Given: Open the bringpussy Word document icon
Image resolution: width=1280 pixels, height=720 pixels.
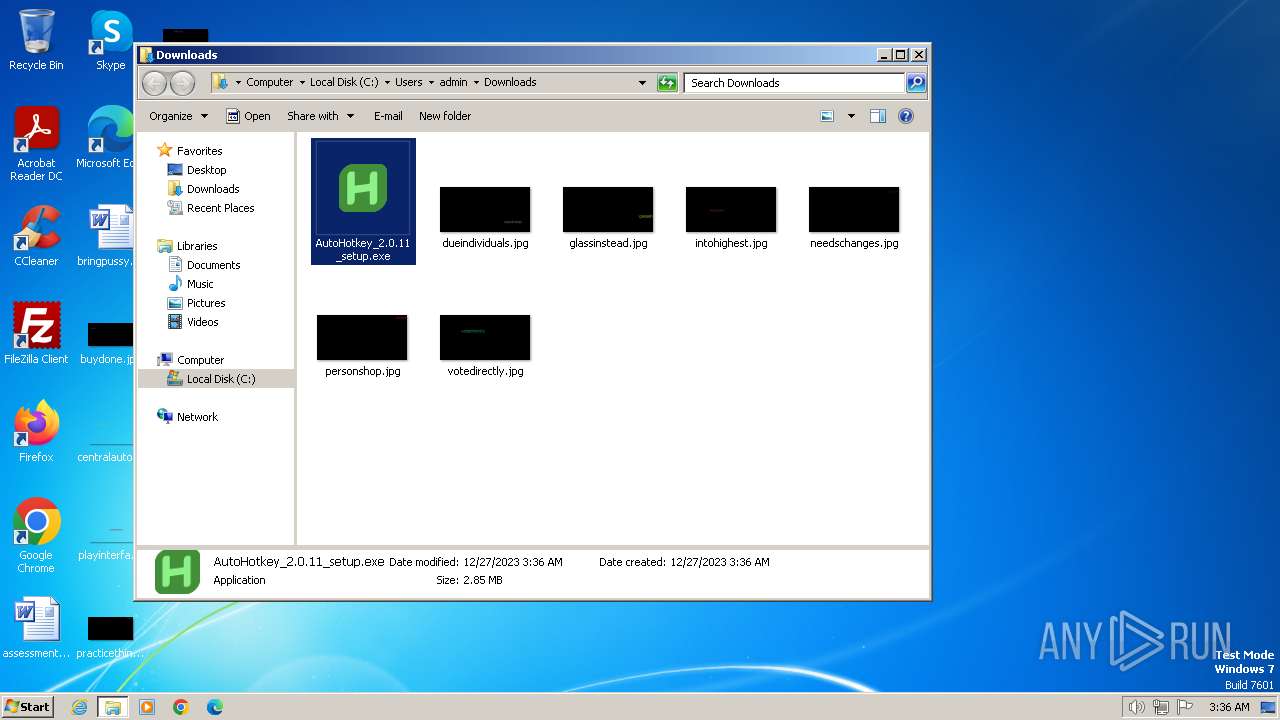Looking at the screenshot, I should (106, 236).
